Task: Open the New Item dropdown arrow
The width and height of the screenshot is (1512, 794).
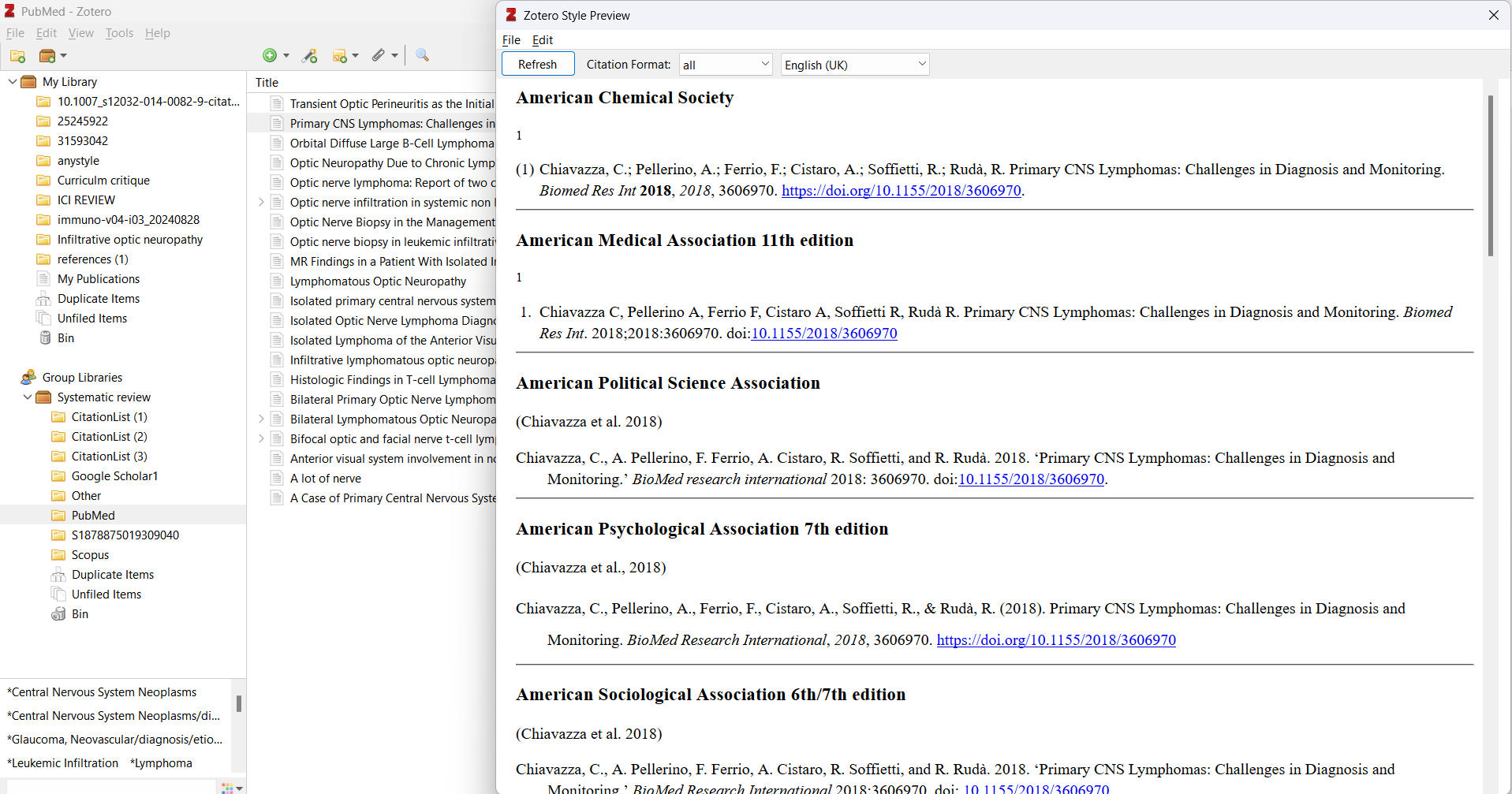Action: pos(286,55)
